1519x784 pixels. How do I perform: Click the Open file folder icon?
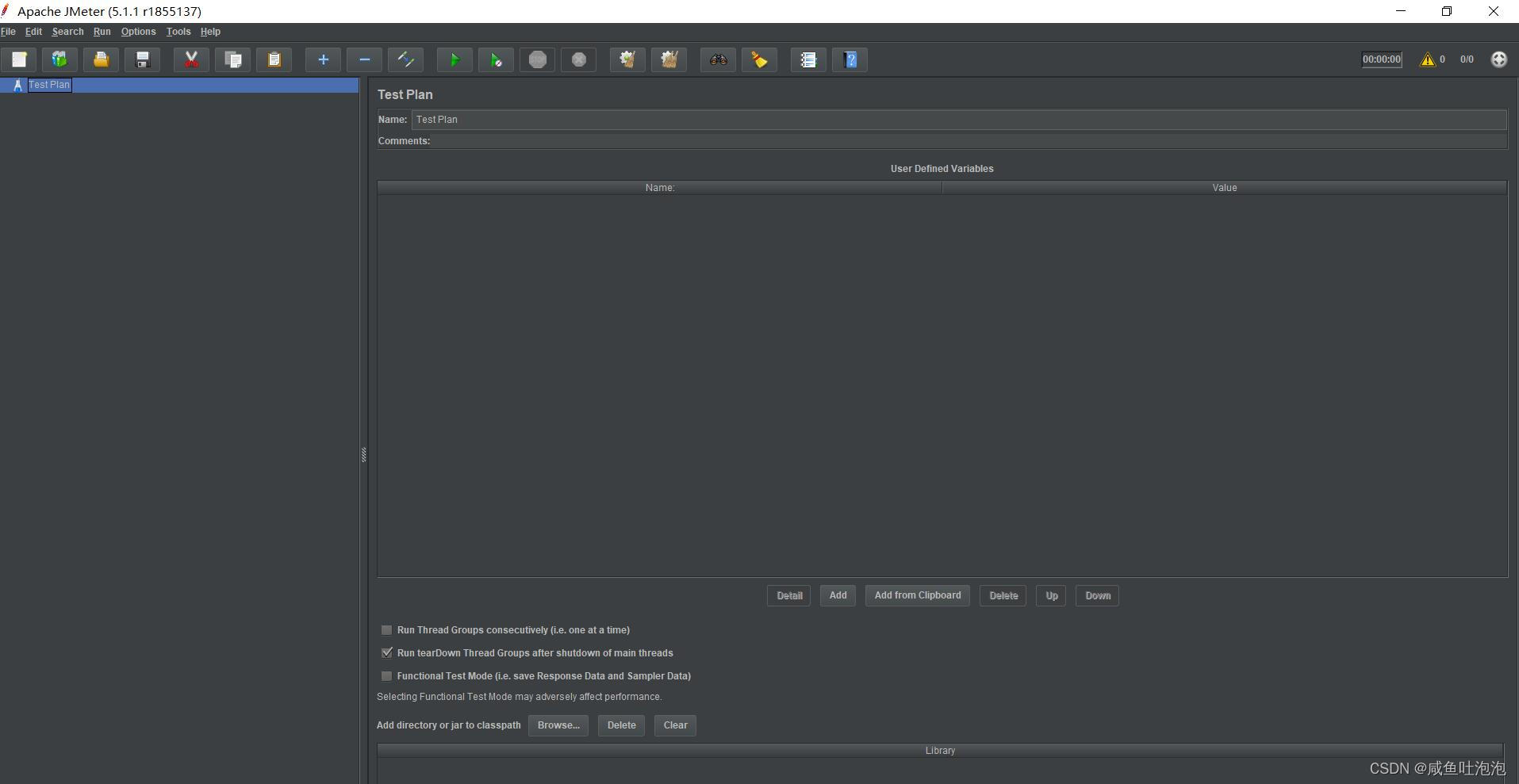tap(101, 59)
